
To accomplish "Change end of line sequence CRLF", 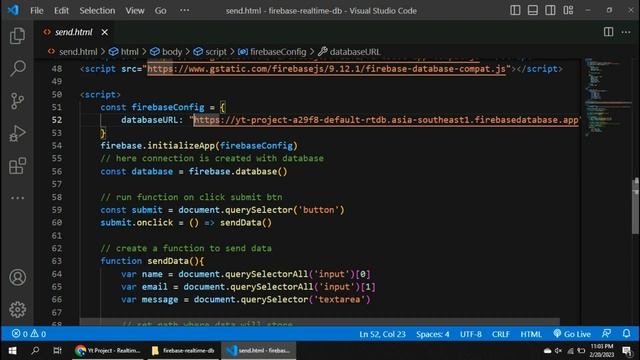I will 500,334.
